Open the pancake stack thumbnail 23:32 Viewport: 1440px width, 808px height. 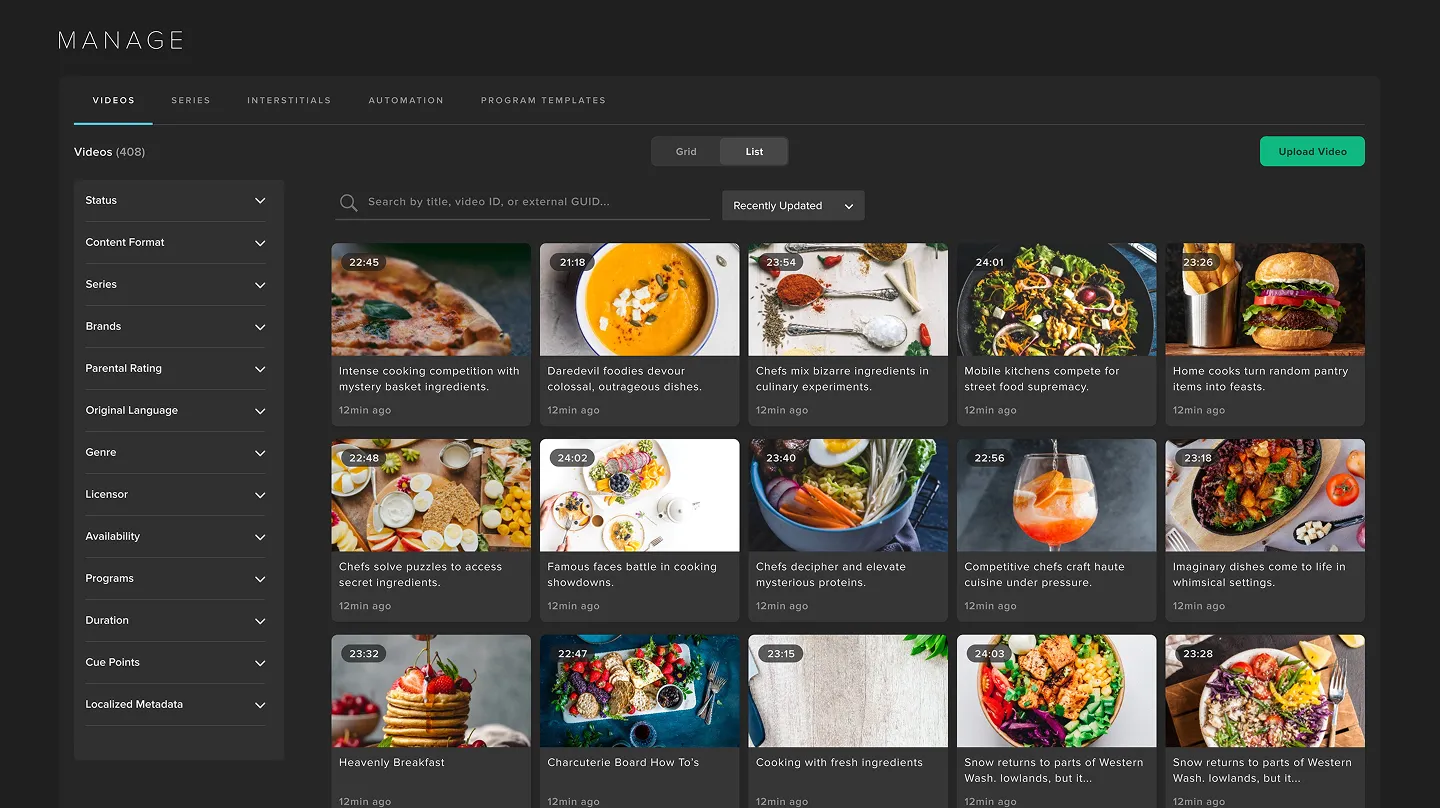click(x=431, y=691)
